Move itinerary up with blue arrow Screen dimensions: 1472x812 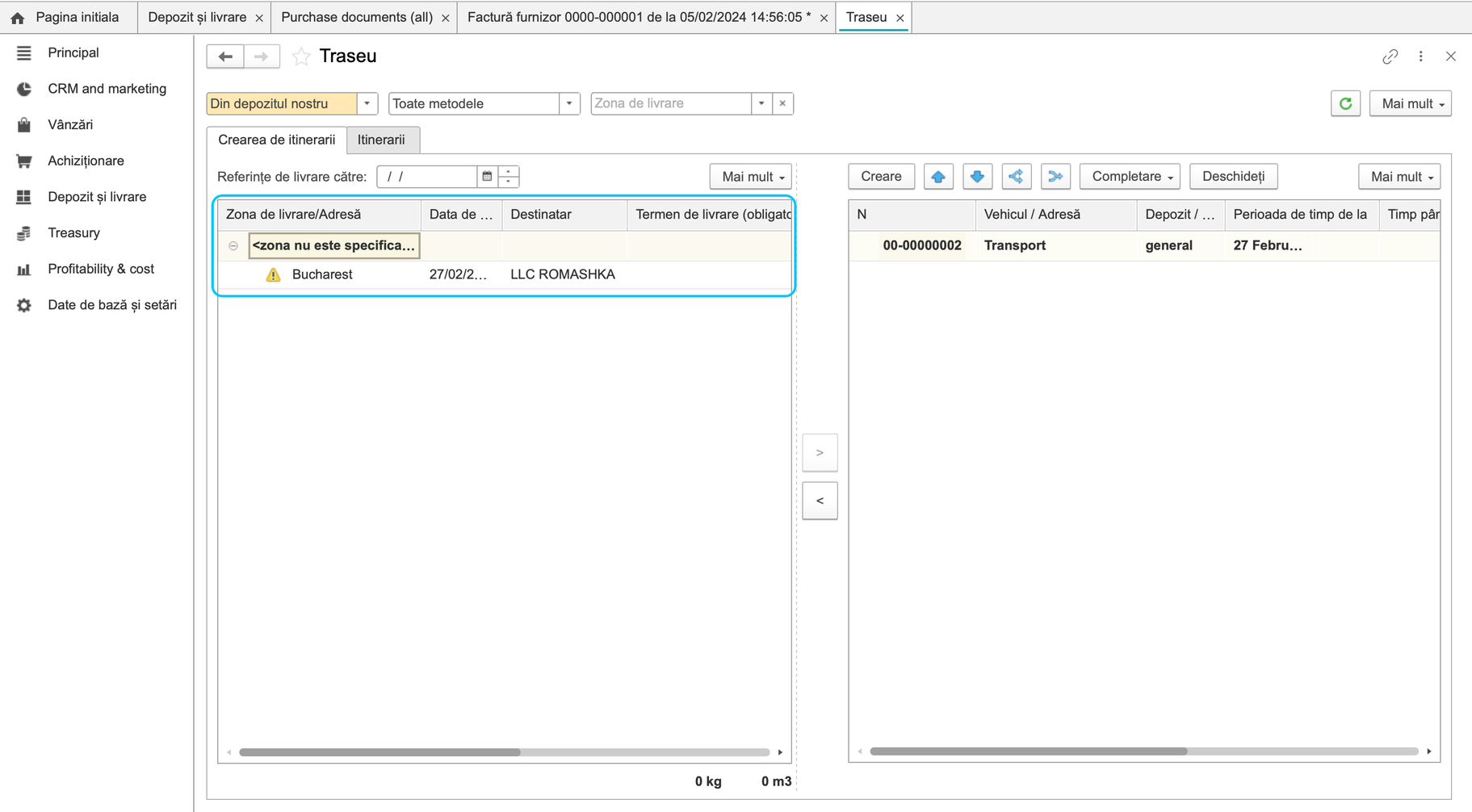pos(938,177)
